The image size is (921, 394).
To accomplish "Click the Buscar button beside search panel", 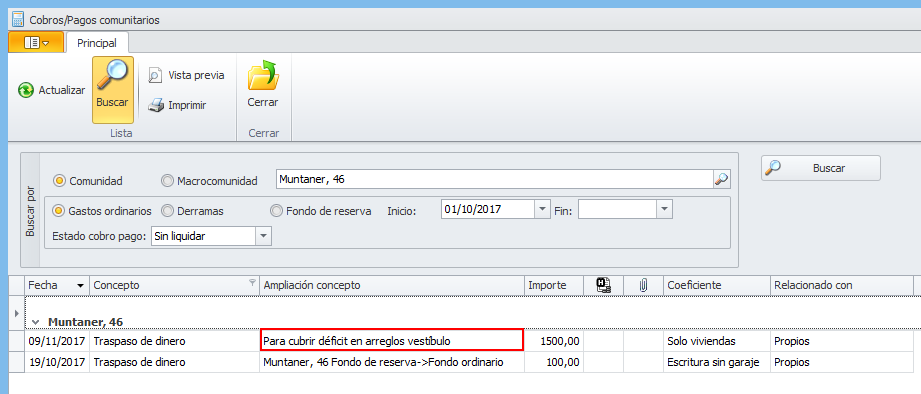I will [x=821, y=168].
